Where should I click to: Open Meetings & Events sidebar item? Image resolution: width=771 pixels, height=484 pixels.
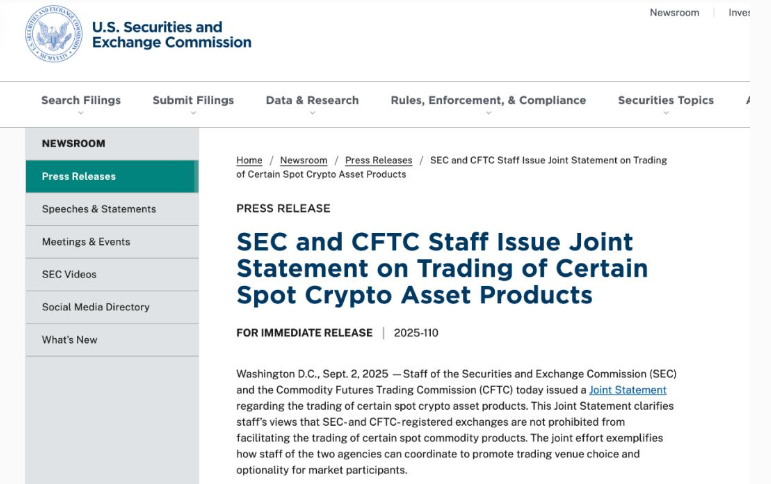(x=112, y=242)
